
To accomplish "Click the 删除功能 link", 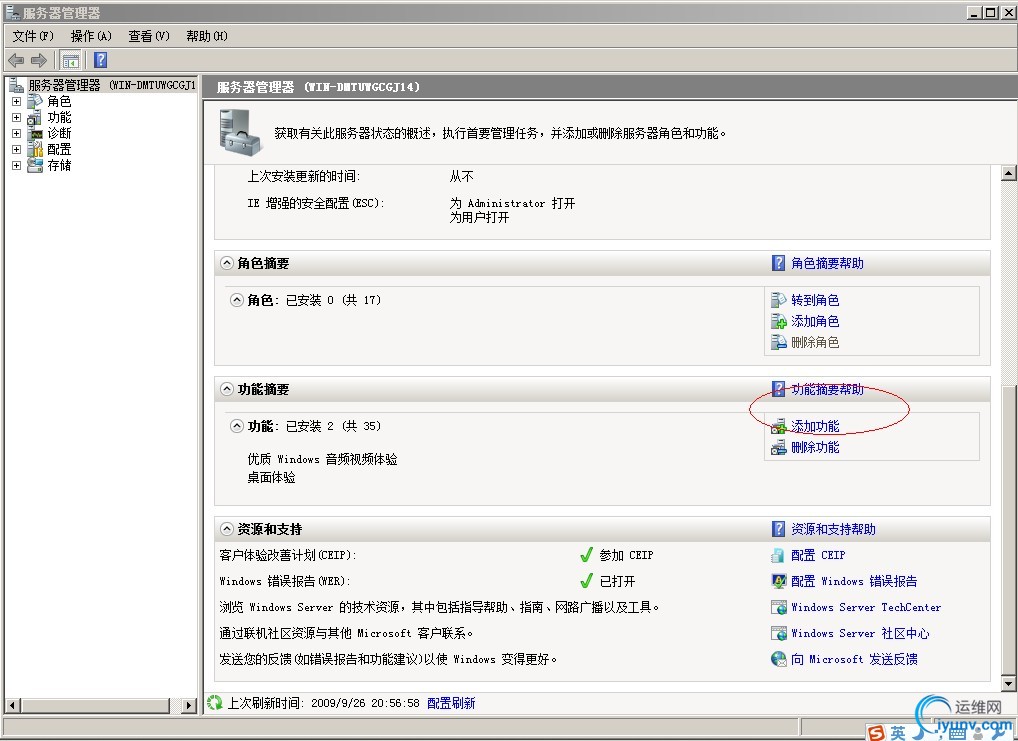I will tap(815, 447).
